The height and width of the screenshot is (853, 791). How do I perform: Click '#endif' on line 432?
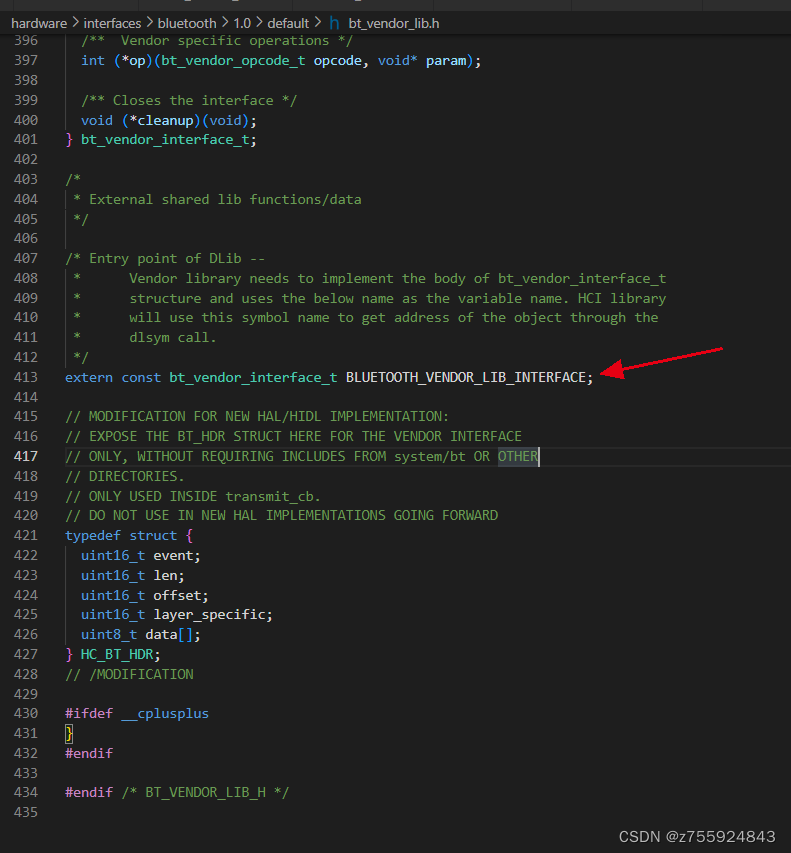[x=89, y=753]
